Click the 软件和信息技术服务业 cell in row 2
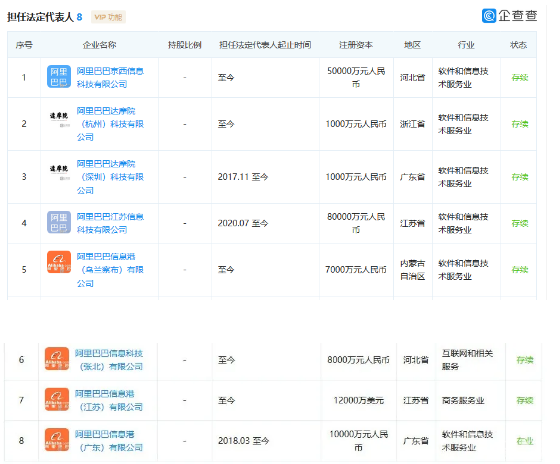Image resolution: width=560 pixels, height=464 pixels. 463,124
